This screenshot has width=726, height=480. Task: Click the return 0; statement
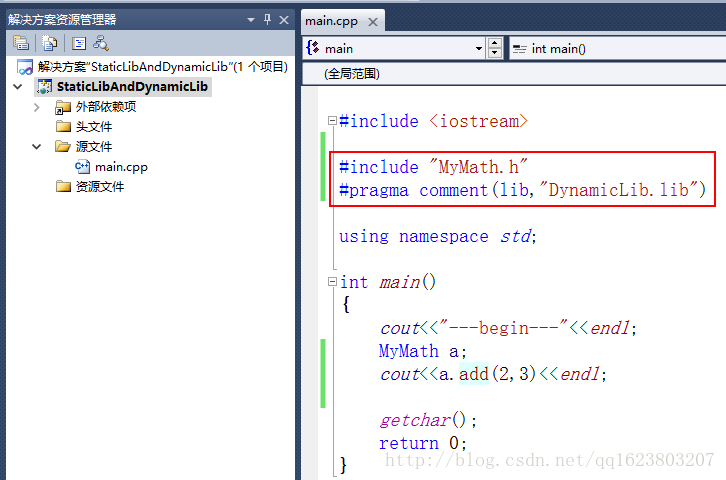click(423, 443)
